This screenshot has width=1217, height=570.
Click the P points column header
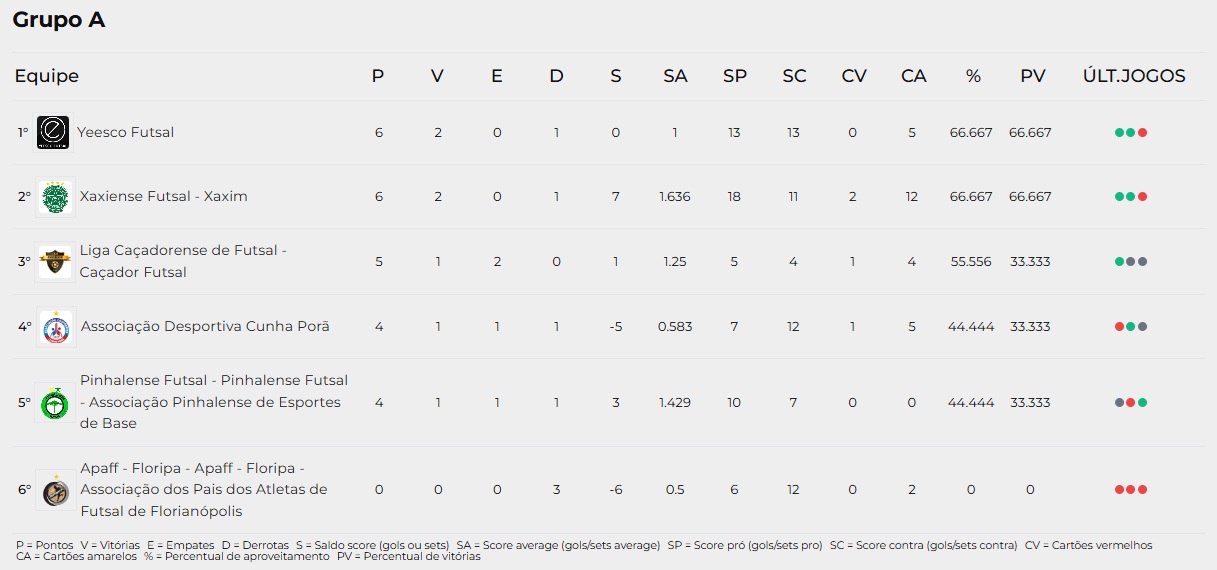(378, 76)
